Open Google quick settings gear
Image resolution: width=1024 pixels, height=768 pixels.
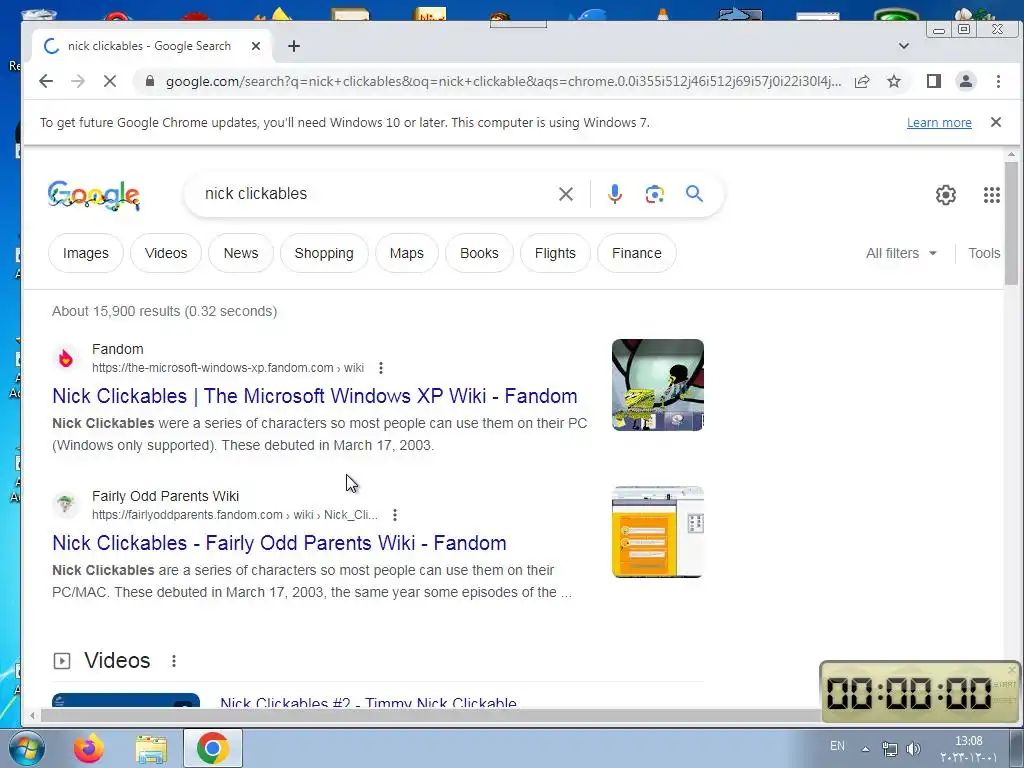coord(946,195)
